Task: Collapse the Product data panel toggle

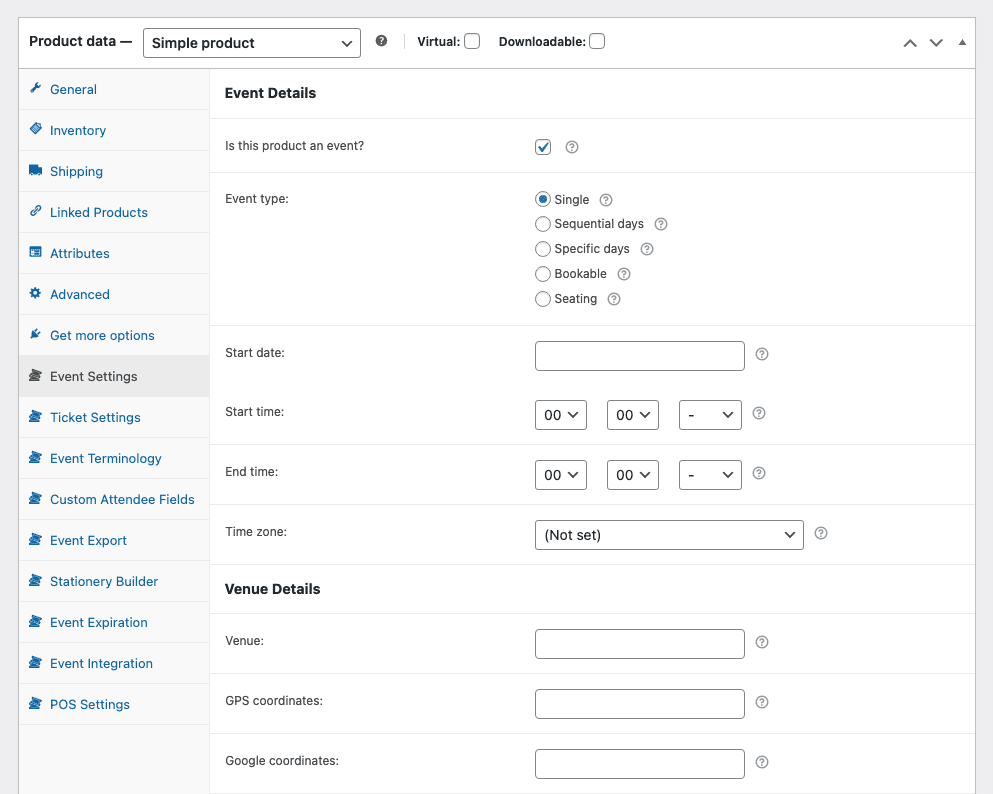Action: click(962, 43)
